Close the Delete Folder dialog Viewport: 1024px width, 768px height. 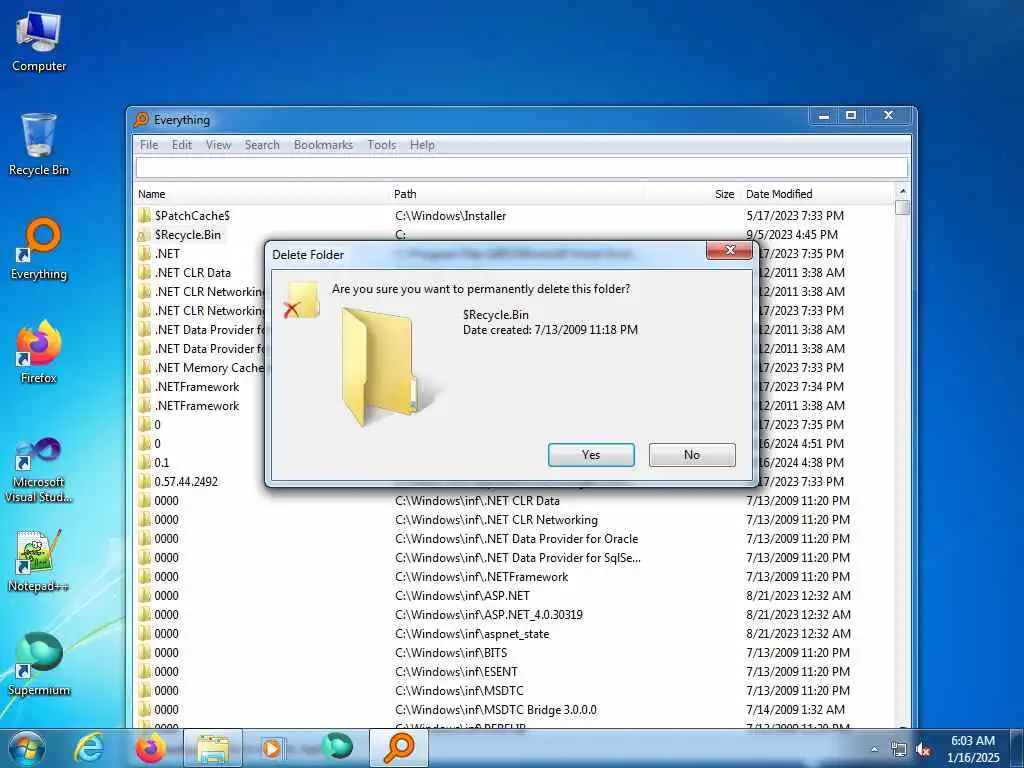[729, 250]
